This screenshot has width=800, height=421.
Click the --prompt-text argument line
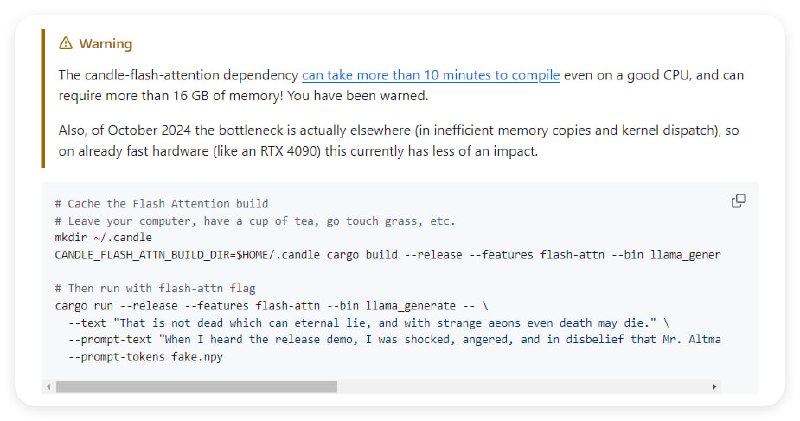392,338
